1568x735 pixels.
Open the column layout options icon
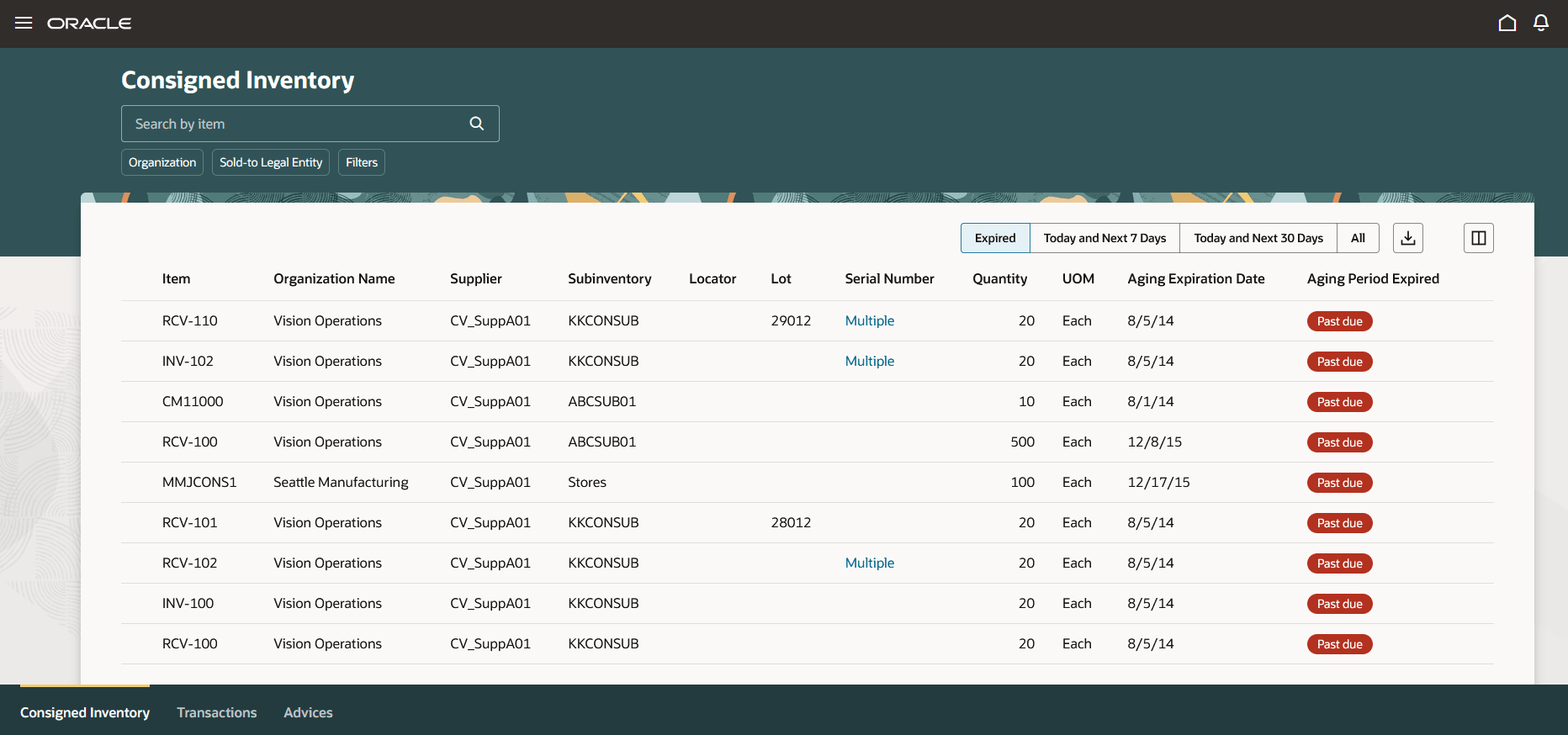click(1478, 238)
